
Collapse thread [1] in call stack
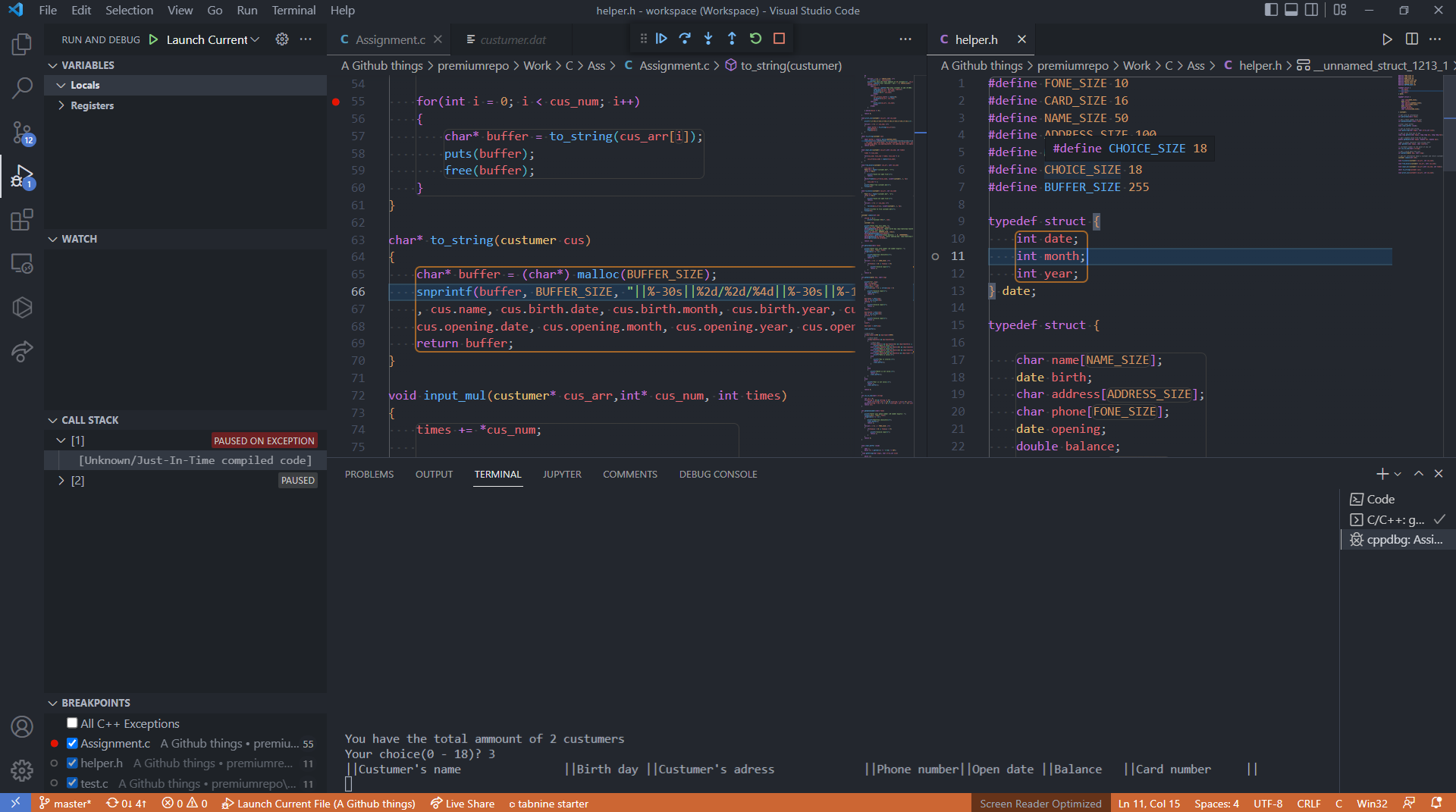(x=61, y=440)
